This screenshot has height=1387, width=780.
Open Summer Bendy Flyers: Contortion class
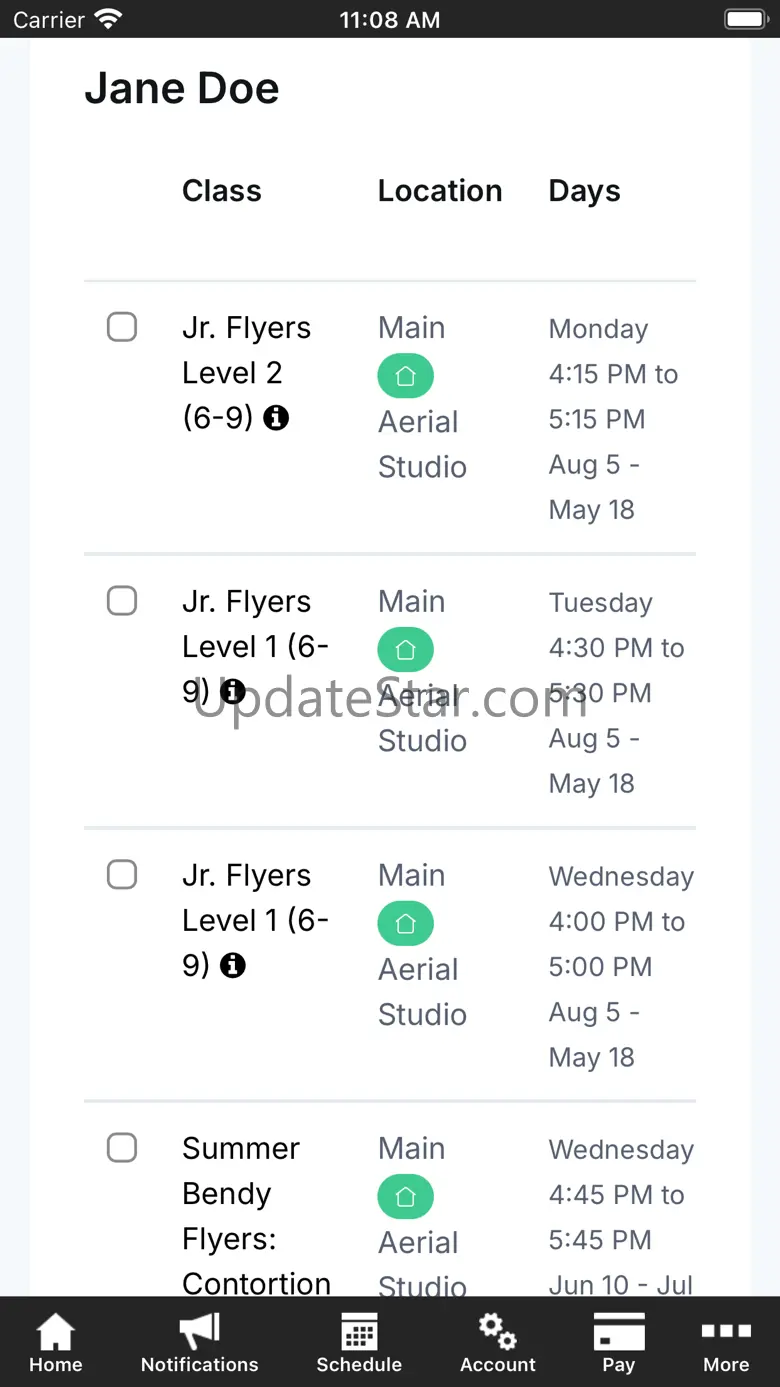(x=256, y=1215)
